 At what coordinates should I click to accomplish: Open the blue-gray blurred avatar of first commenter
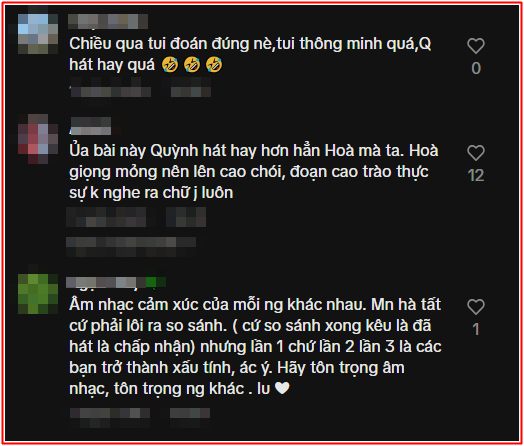37,34
